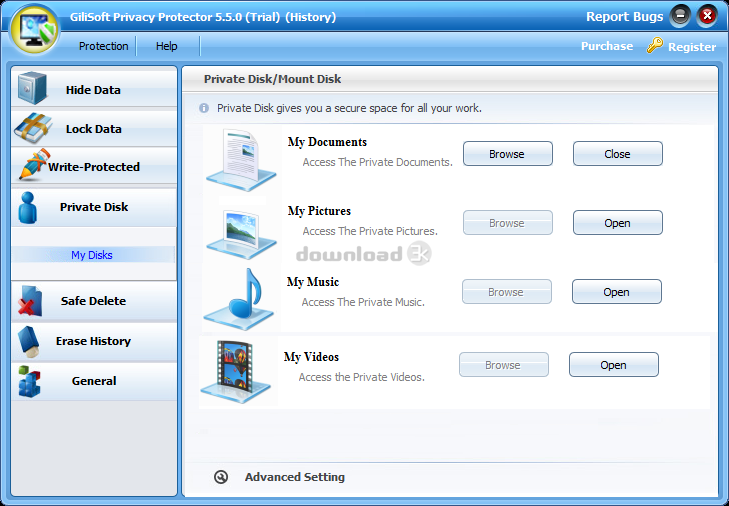
Task: Open the Help menu
Action: point(166,46)
